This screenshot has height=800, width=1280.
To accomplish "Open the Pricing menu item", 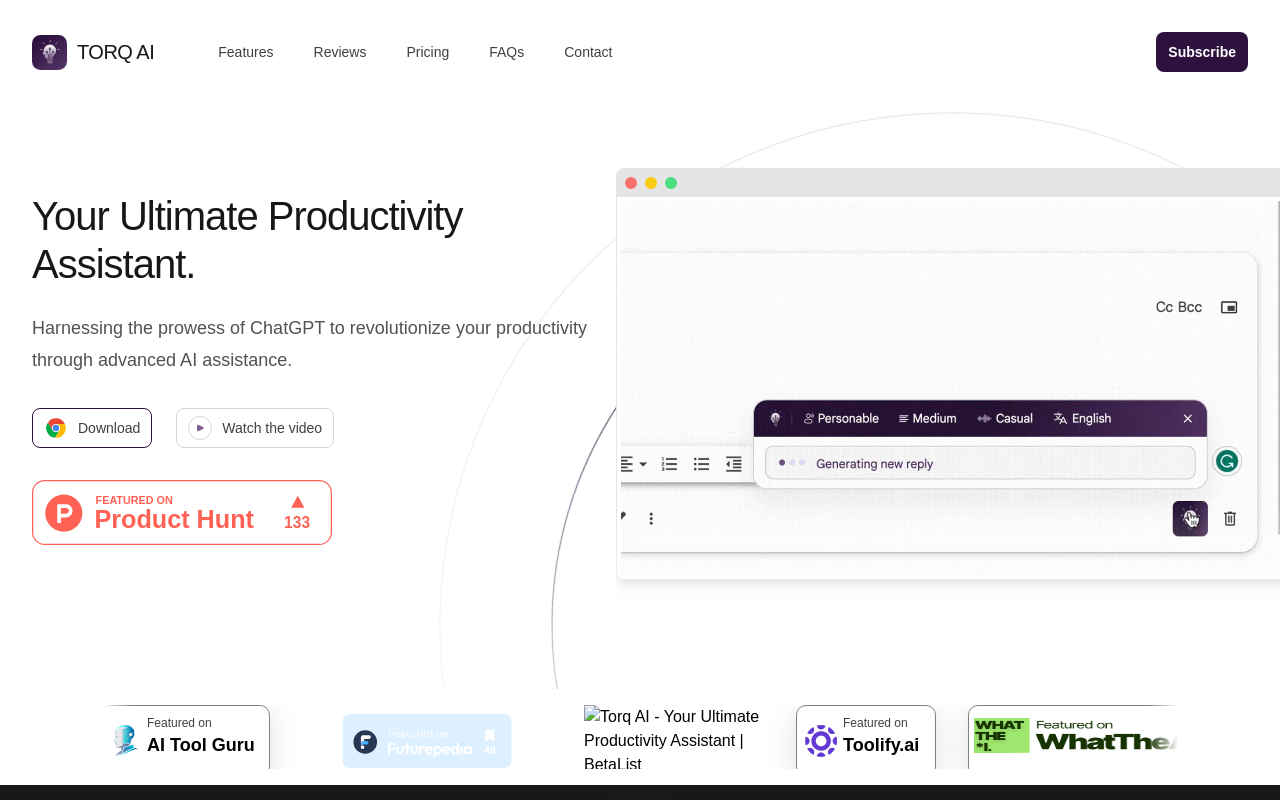I will (x=428, y=52).
